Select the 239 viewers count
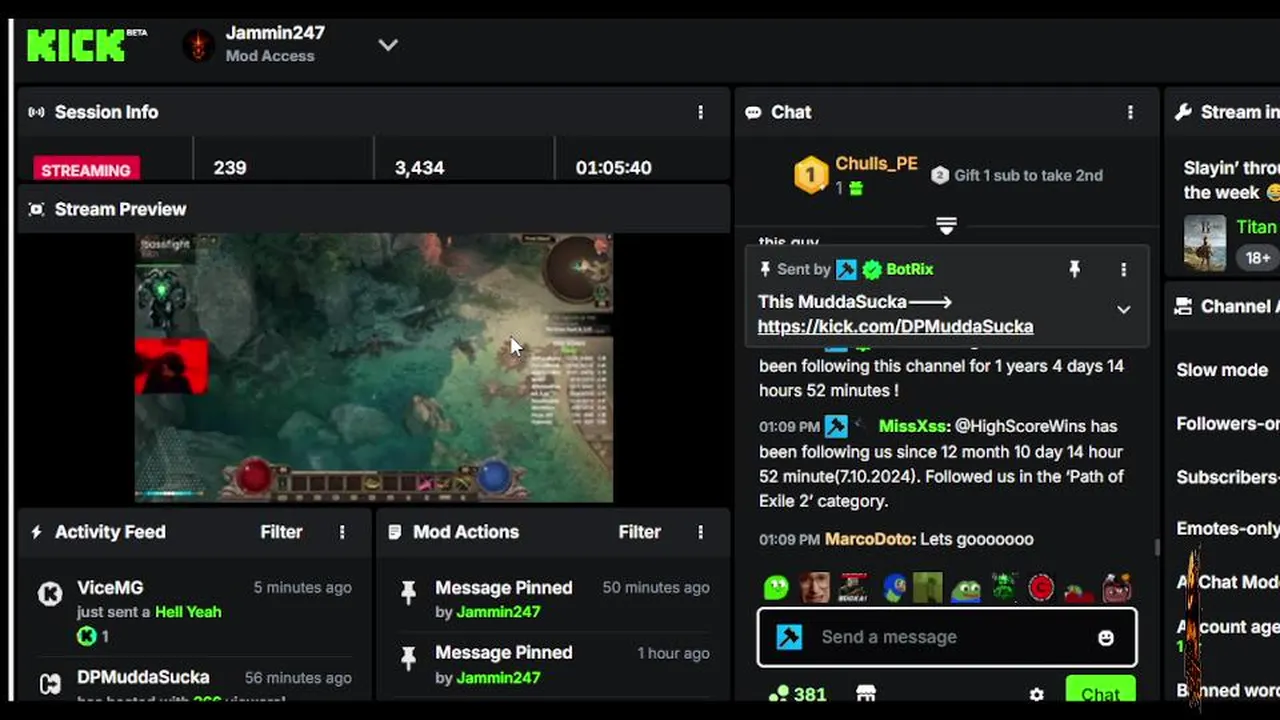The width and height of the screenshot is (1280, 720). coord(230,168)
